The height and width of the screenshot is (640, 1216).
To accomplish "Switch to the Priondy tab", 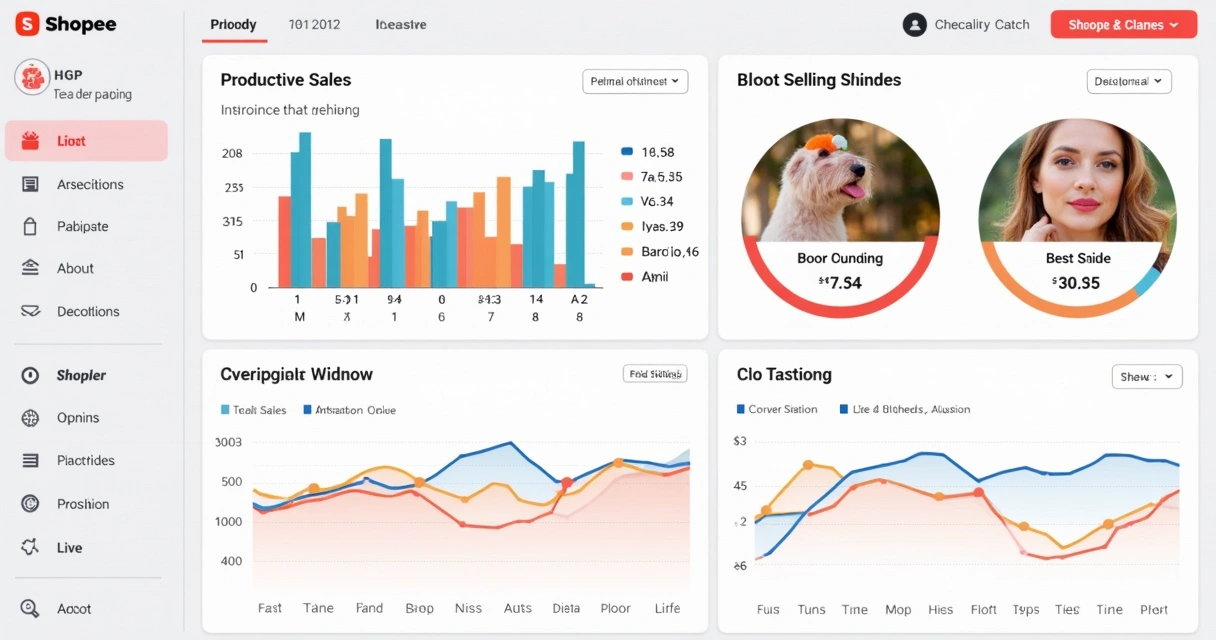I will [234, 24].
